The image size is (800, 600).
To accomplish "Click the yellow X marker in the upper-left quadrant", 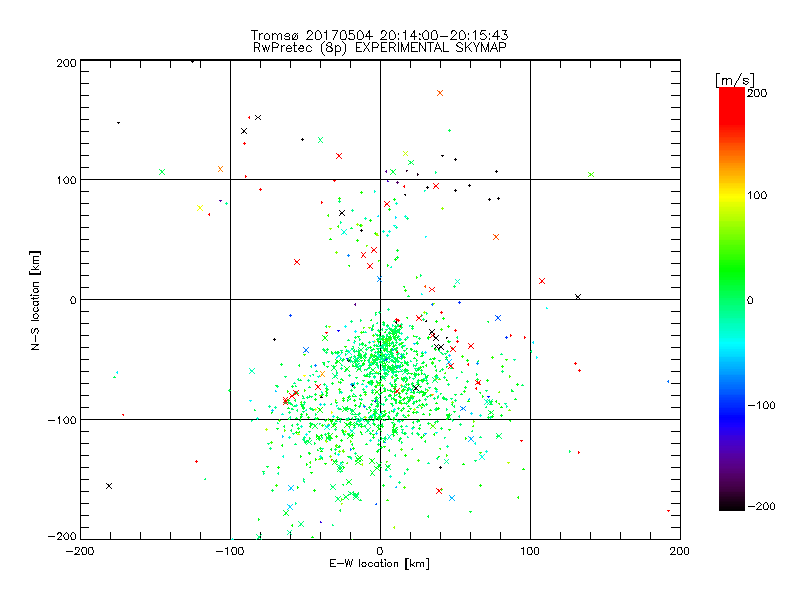I will (x=200, y=208).
